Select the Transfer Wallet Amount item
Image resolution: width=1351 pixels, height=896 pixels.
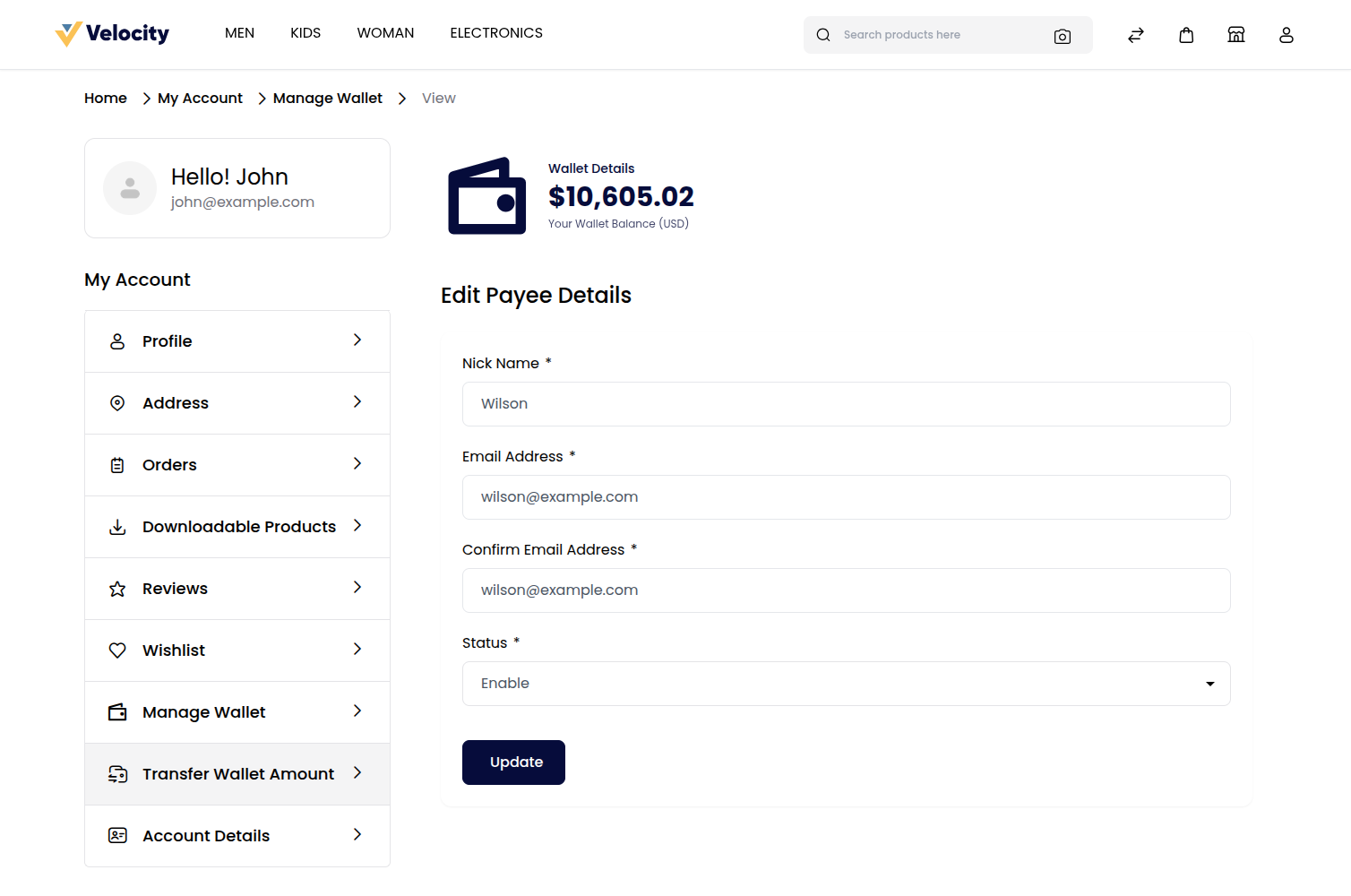(x=237, y=773)
